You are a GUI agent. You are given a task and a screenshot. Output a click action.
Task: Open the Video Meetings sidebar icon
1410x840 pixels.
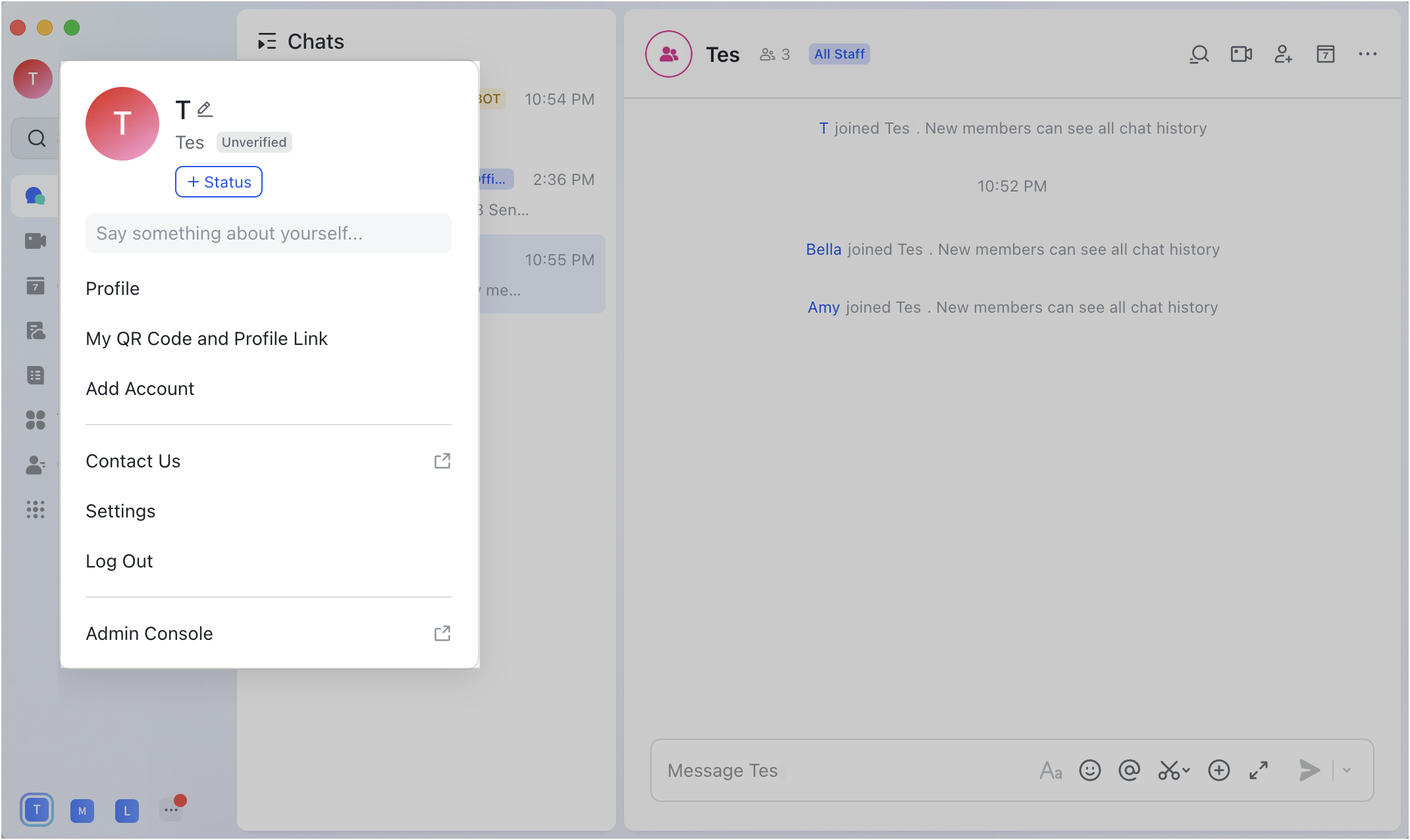point(36,240)
